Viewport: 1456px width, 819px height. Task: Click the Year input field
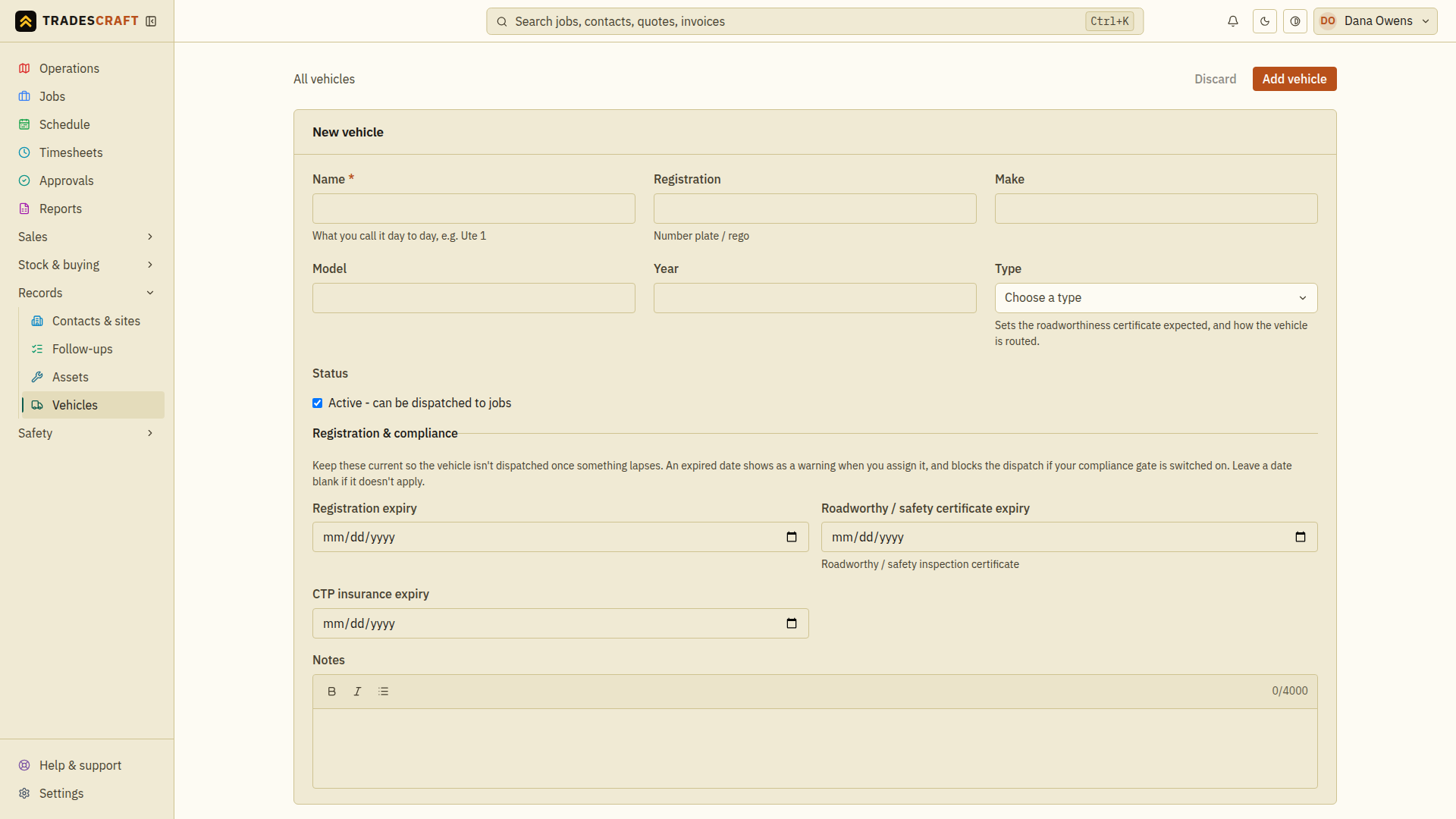(x=815, y=298)
